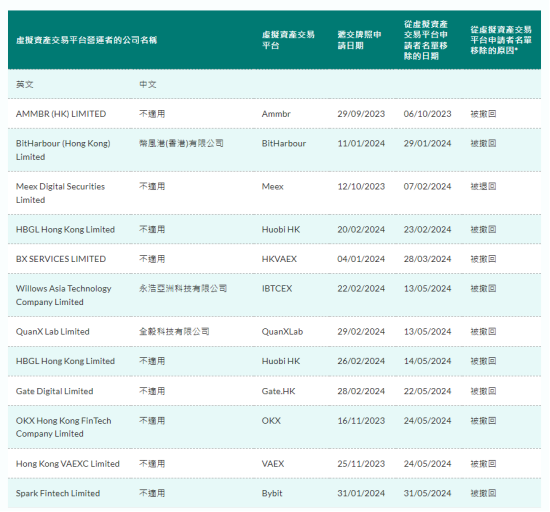Select Chinese name '全毅科技有限公司'
This screenshot has height=512, width=550.
tap(174, 331)
